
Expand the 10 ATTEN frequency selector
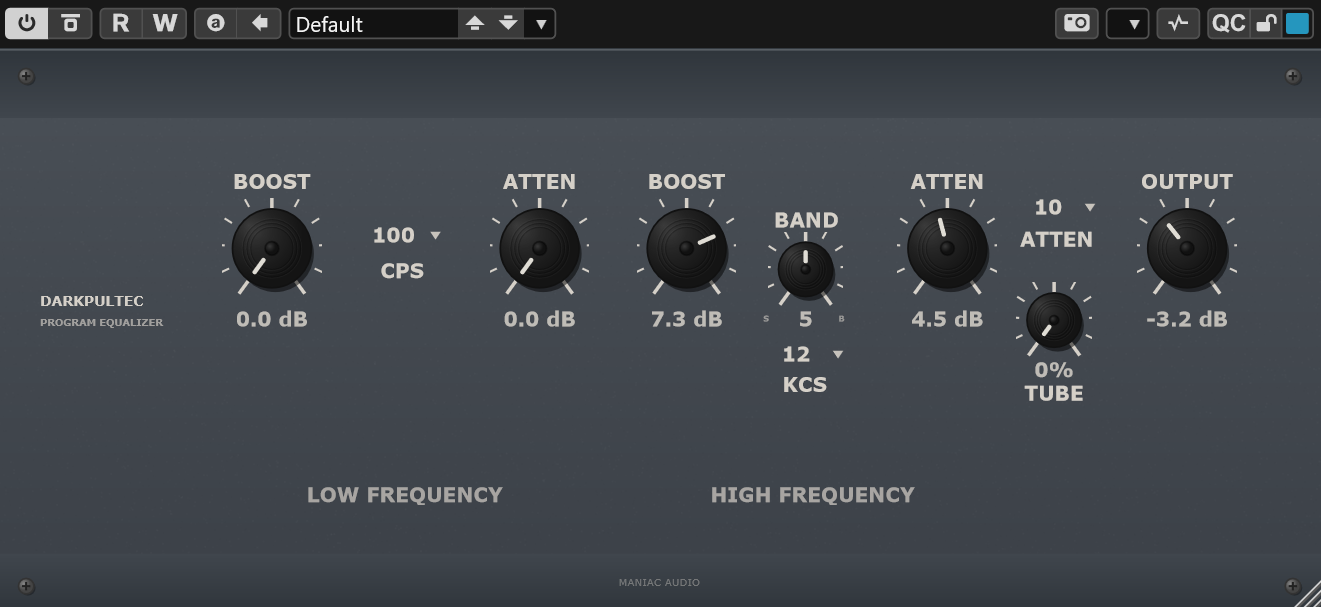coord(1089,208)
